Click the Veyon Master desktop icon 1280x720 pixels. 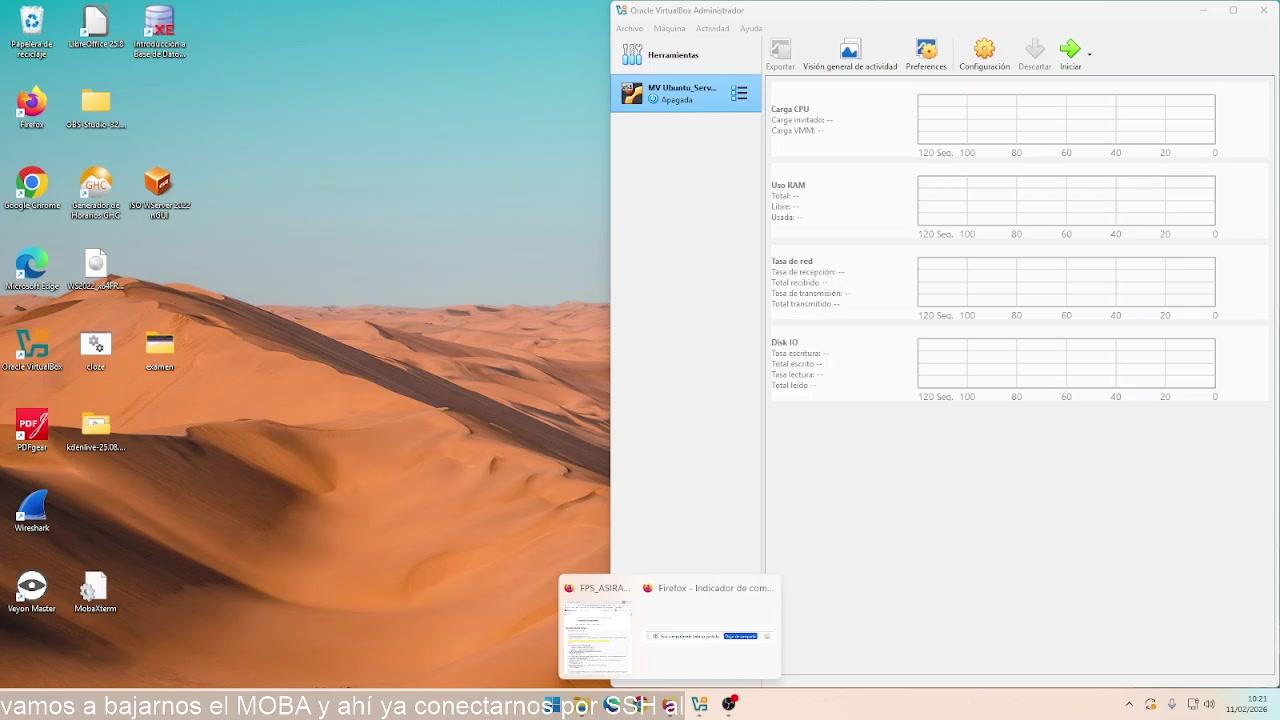click(32, 587)
